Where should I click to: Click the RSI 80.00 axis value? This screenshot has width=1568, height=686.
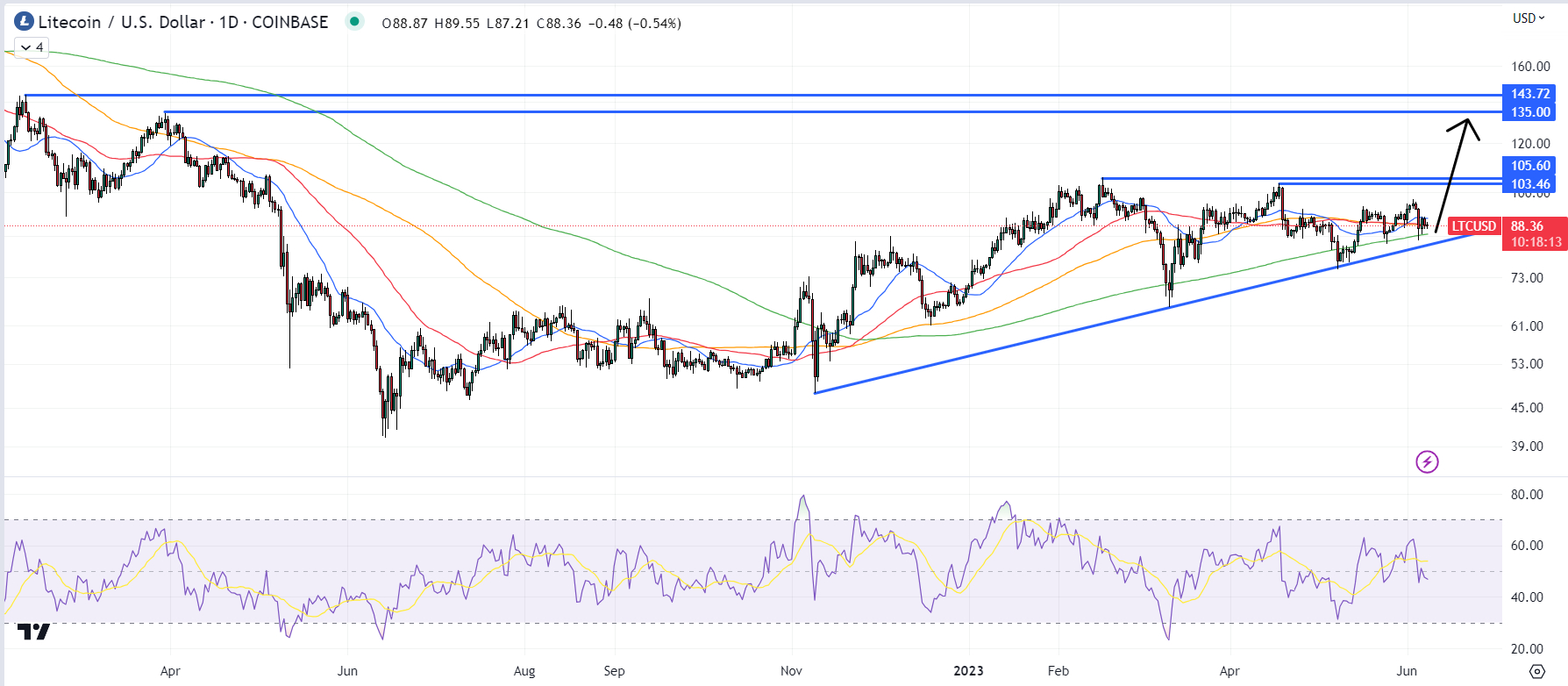tap(1527, 495)
